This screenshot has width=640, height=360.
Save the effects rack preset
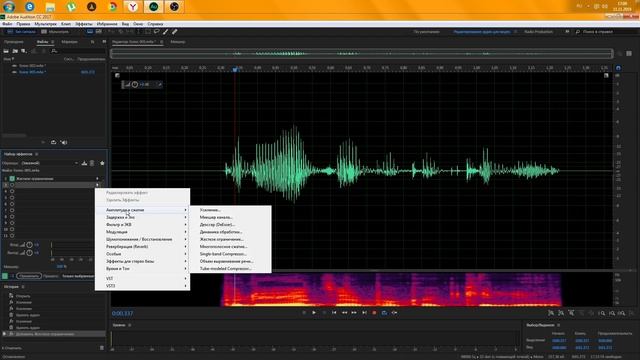tap(84, 163)
